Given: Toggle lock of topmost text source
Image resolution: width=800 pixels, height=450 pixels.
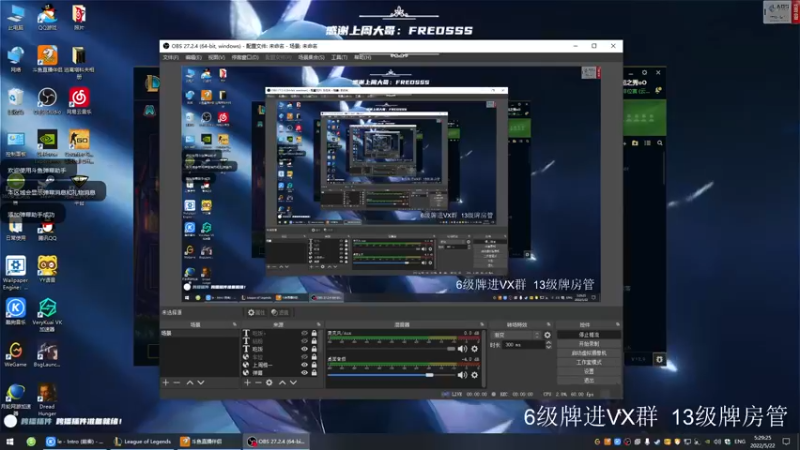Looking at the screenshot, I should click(314, 333).
